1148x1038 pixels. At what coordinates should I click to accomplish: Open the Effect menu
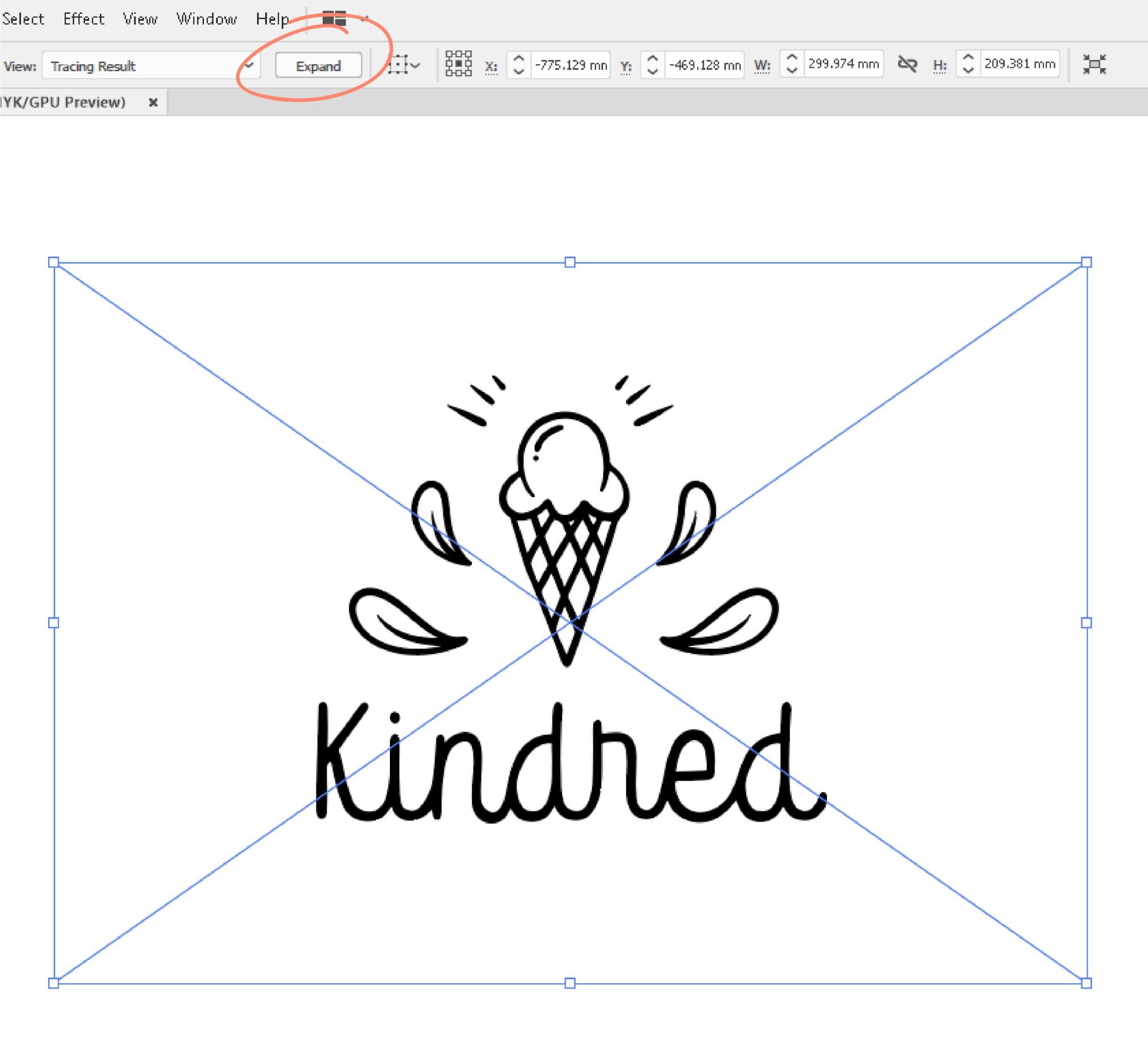(84, 18)
